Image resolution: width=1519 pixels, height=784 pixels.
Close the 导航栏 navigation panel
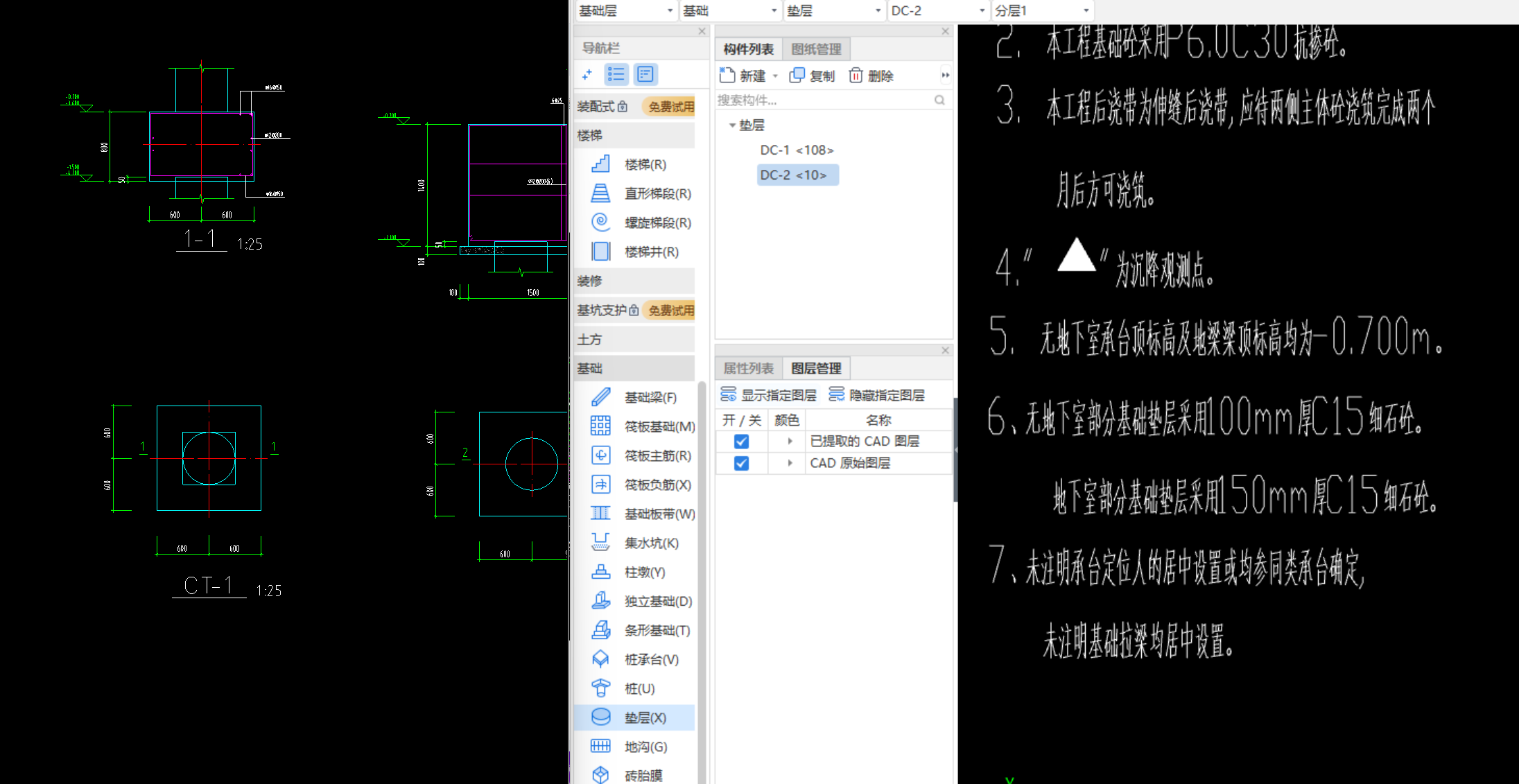point(702,31)
